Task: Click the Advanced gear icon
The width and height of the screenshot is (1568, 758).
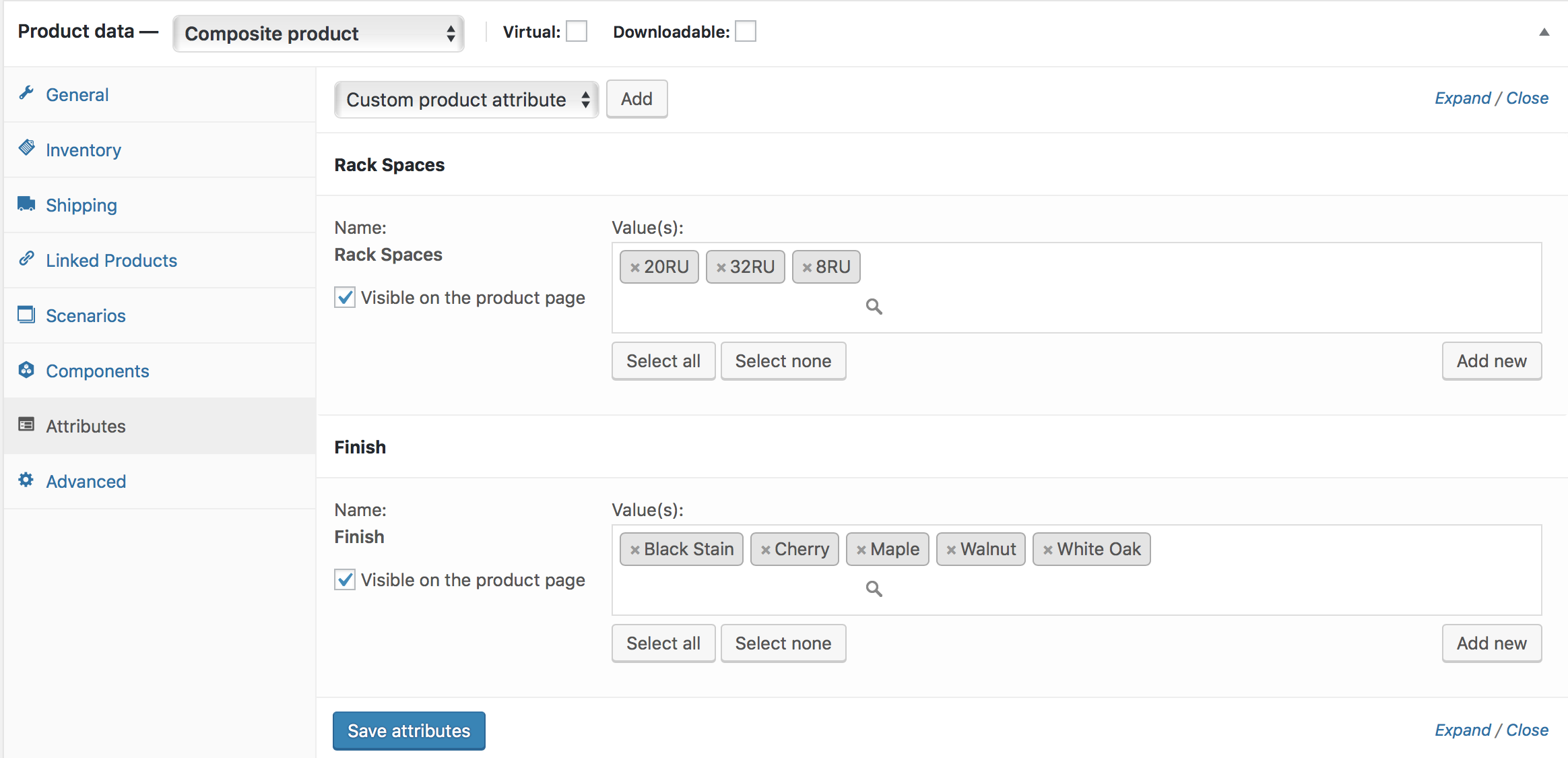Action: (x=26, y=480)
